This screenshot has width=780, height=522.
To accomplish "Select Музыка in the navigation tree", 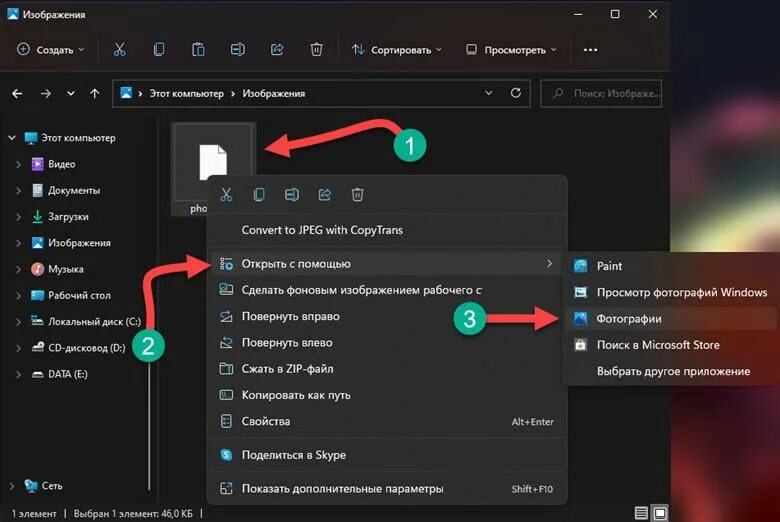I will click(x=66, y=269).
